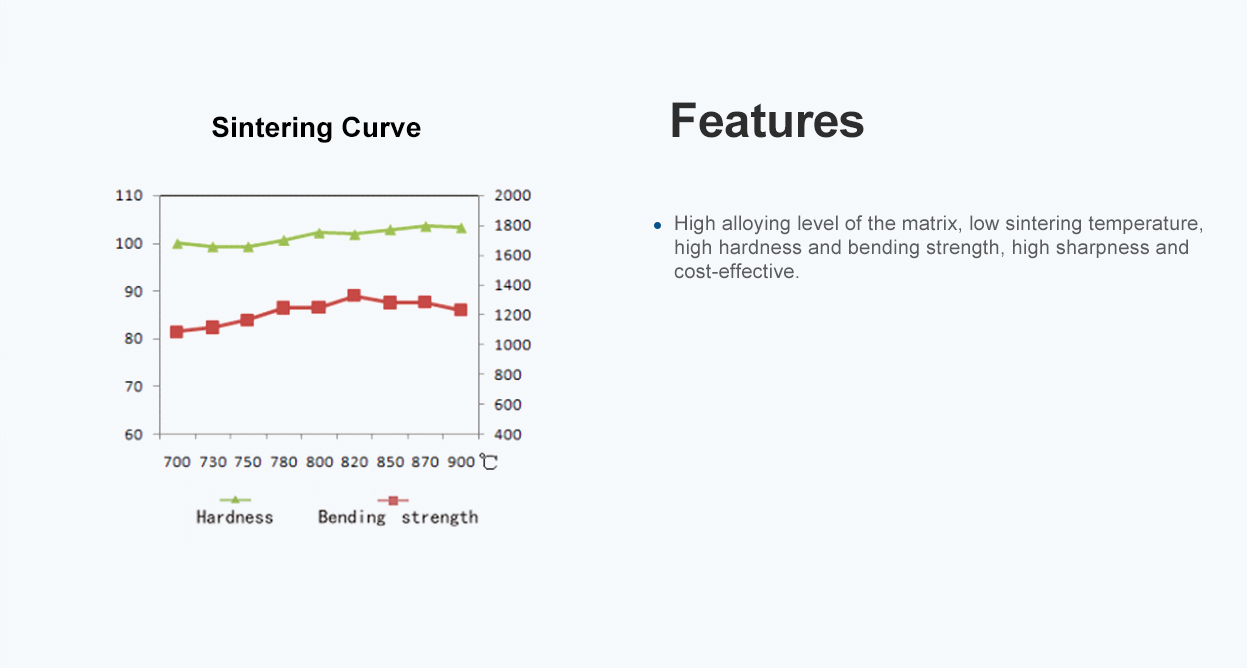Click the Hardness legend label
The image size is (1247, 668).
[234, 517]
